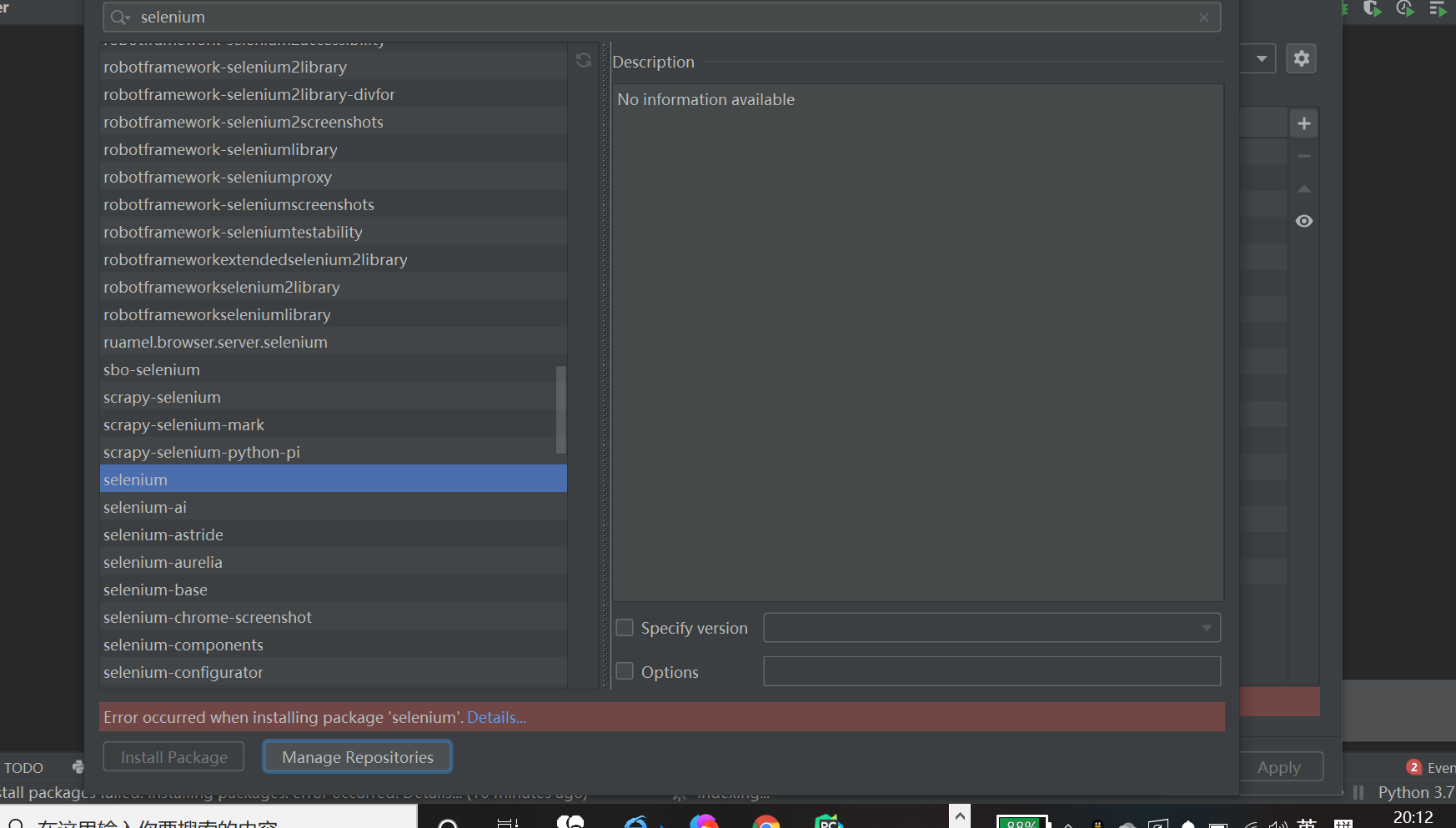Screen dimensions: 1456x828
Task: Pause the indexing background task
Action: point(1358,792)
